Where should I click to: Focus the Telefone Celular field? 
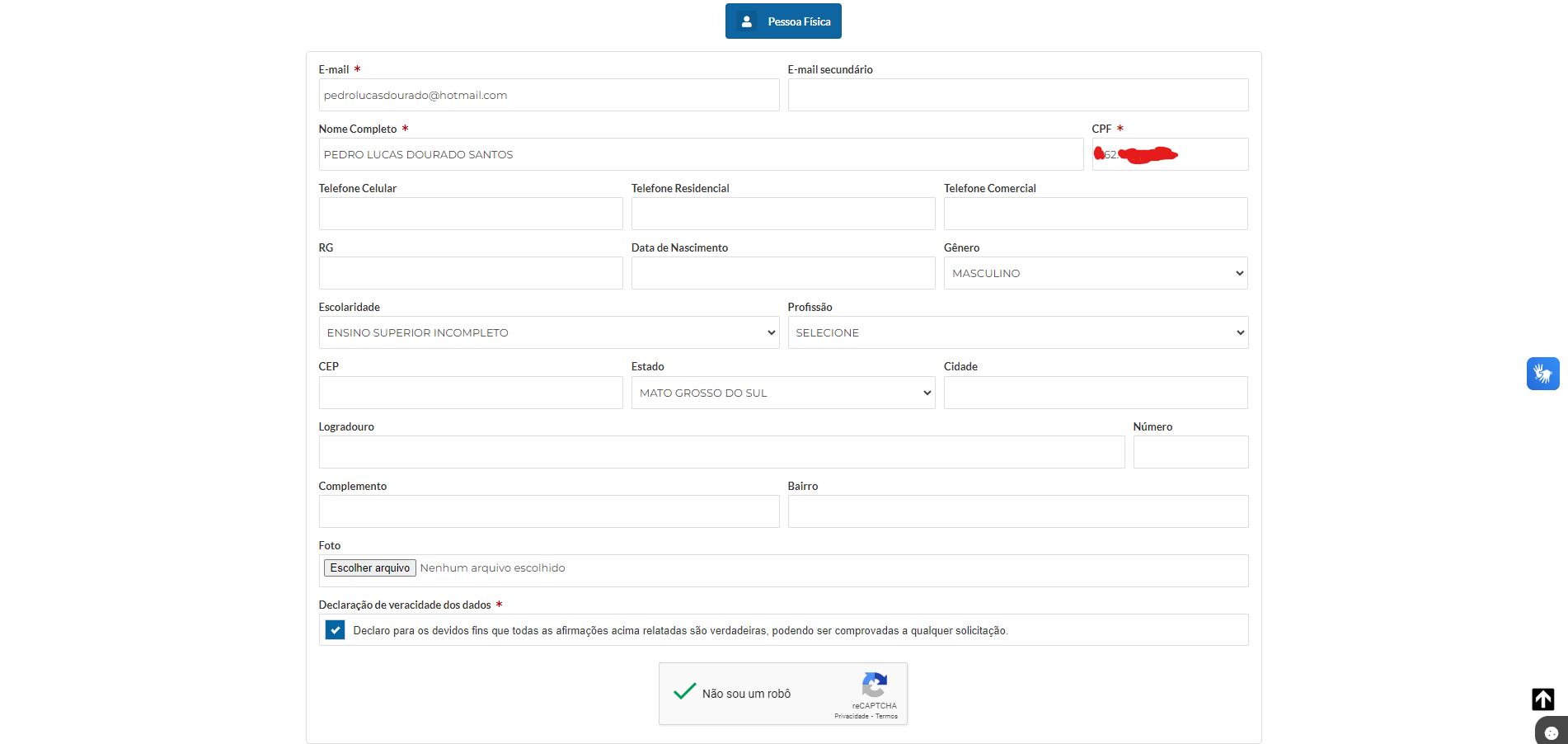[471, 214]
